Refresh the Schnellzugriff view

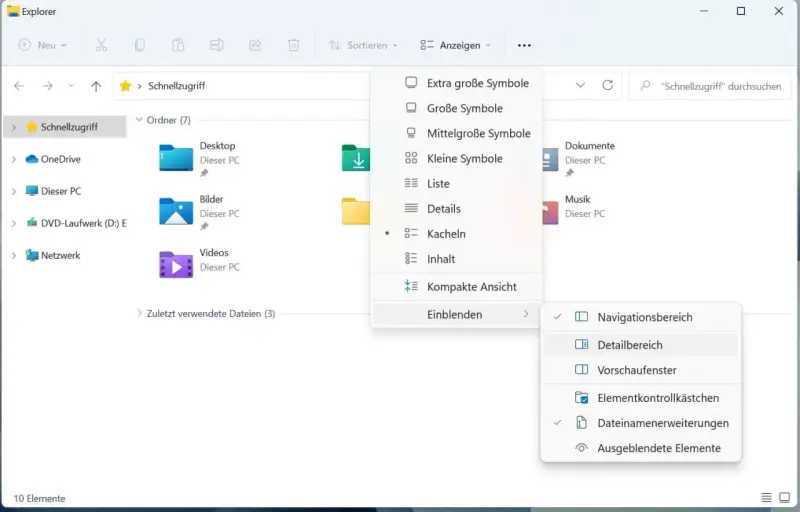(x=607, y=85)
